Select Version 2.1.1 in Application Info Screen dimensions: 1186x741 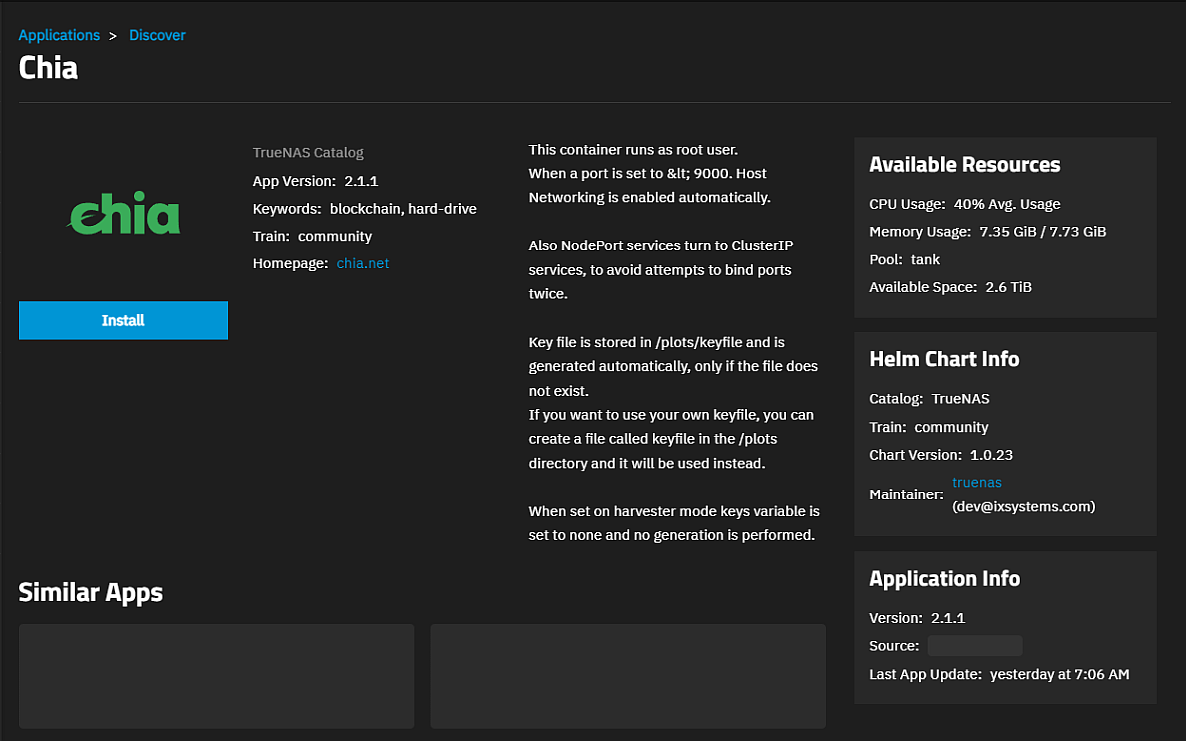[917, 618]
